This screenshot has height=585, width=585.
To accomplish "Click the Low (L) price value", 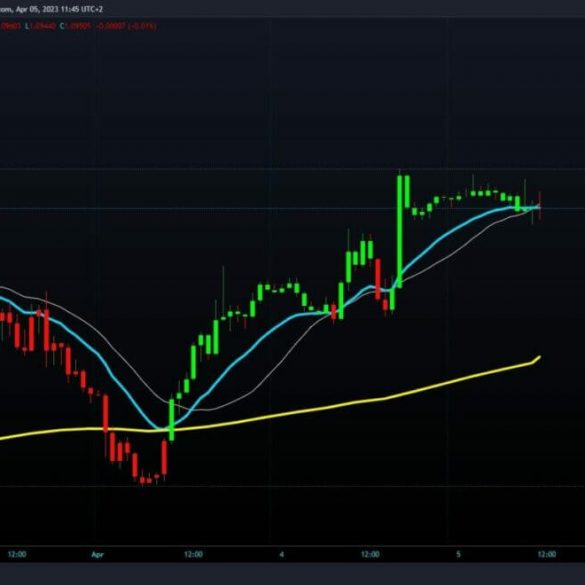I will [x=43, y=26].
